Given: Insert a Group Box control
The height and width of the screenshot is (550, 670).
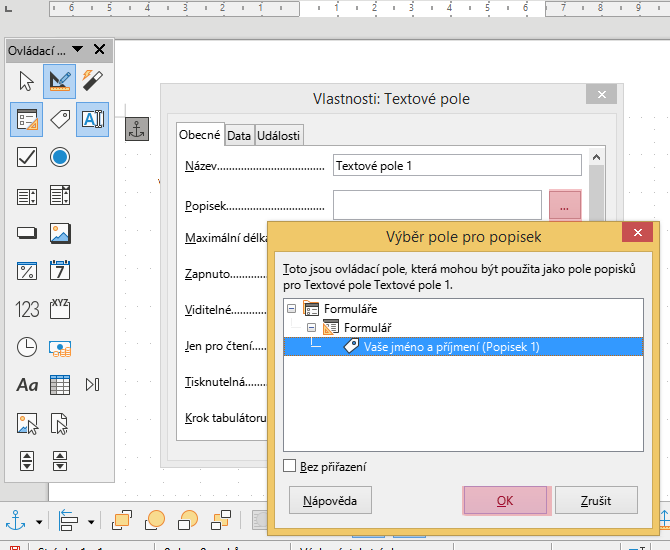Looking at the screenshot, I should [59, 309].
